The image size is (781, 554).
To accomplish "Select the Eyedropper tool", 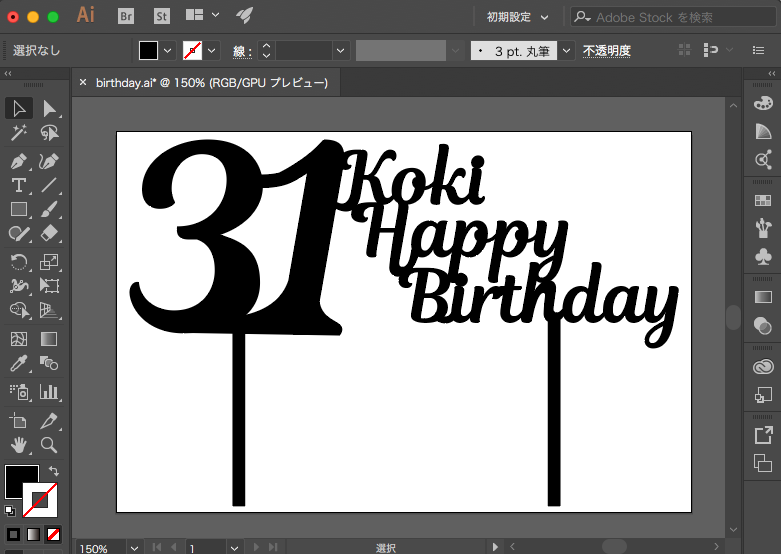I will coord(19,363).
